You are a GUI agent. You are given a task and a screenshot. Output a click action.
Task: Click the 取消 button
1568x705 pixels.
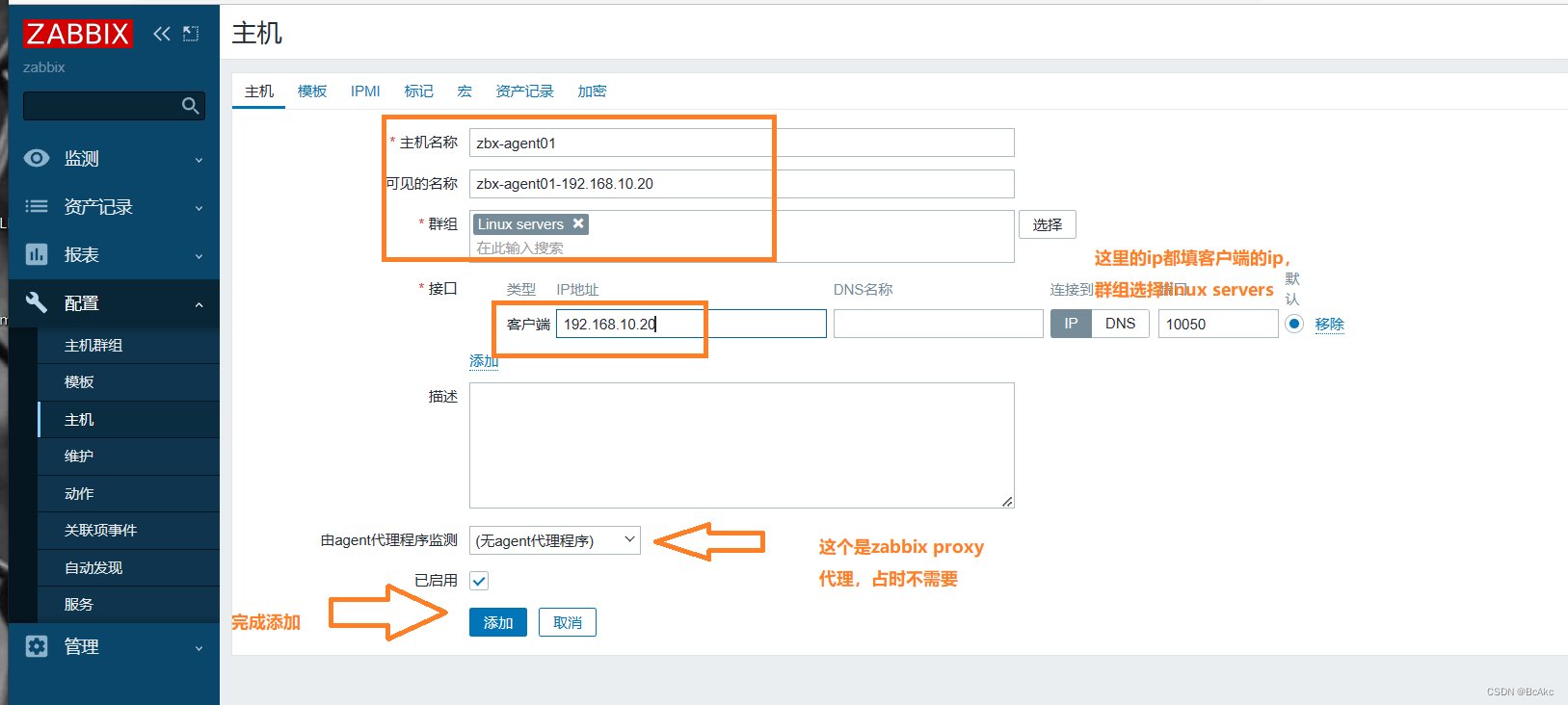coord(568,622)
